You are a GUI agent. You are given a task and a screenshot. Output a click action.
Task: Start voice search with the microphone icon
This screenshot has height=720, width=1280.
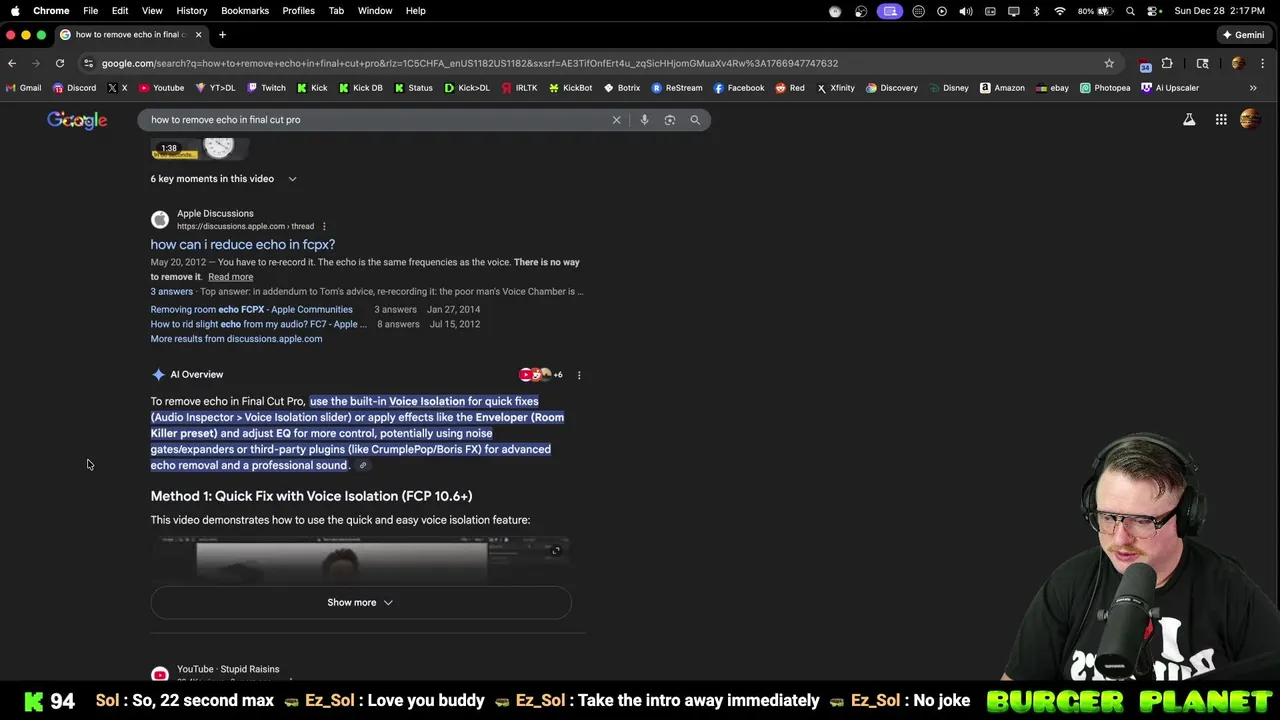coord(644,120)
